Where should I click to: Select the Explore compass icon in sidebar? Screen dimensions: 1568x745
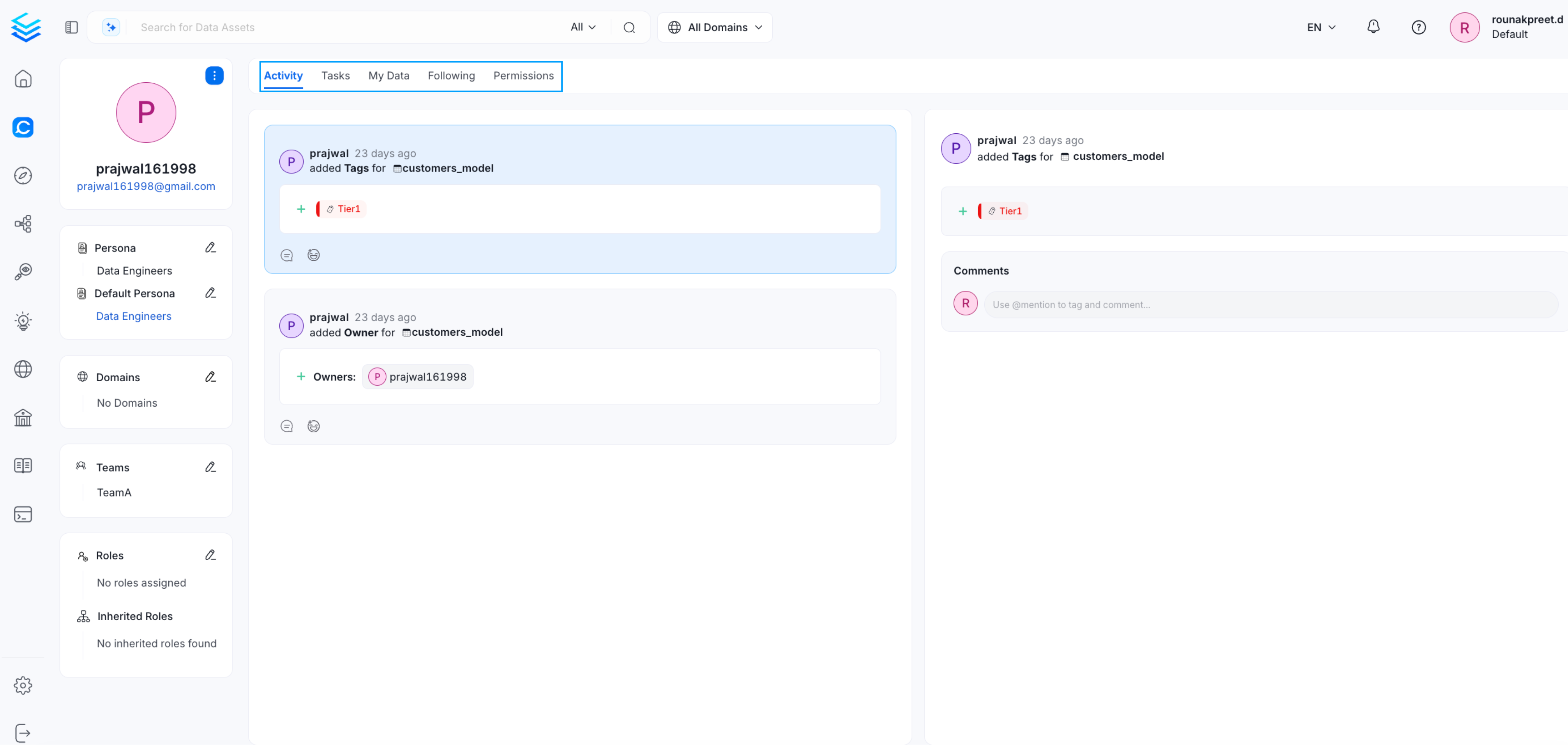pos(23,175)
